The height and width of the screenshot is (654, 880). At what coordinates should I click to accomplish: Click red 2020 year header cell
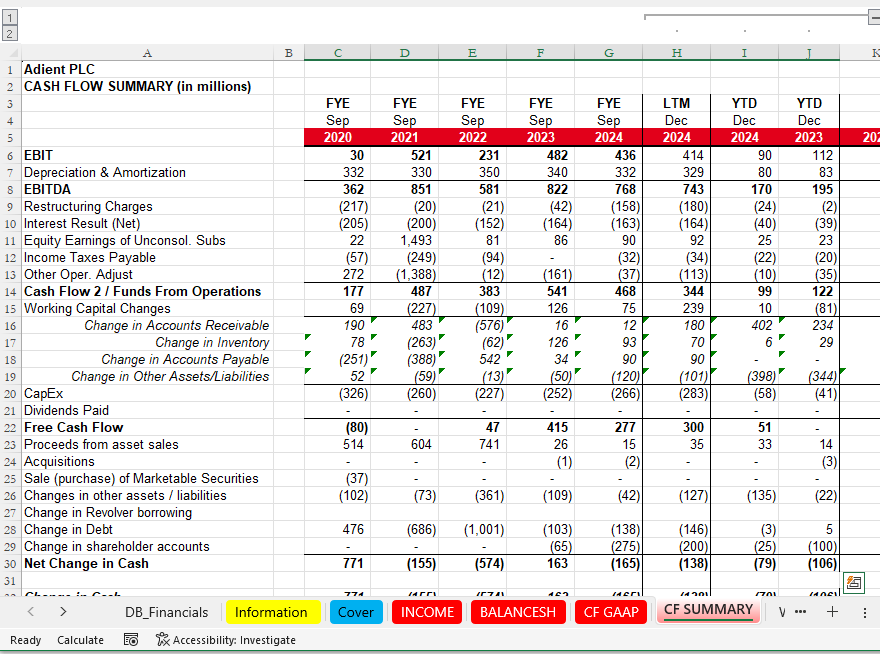click(337, 138)
